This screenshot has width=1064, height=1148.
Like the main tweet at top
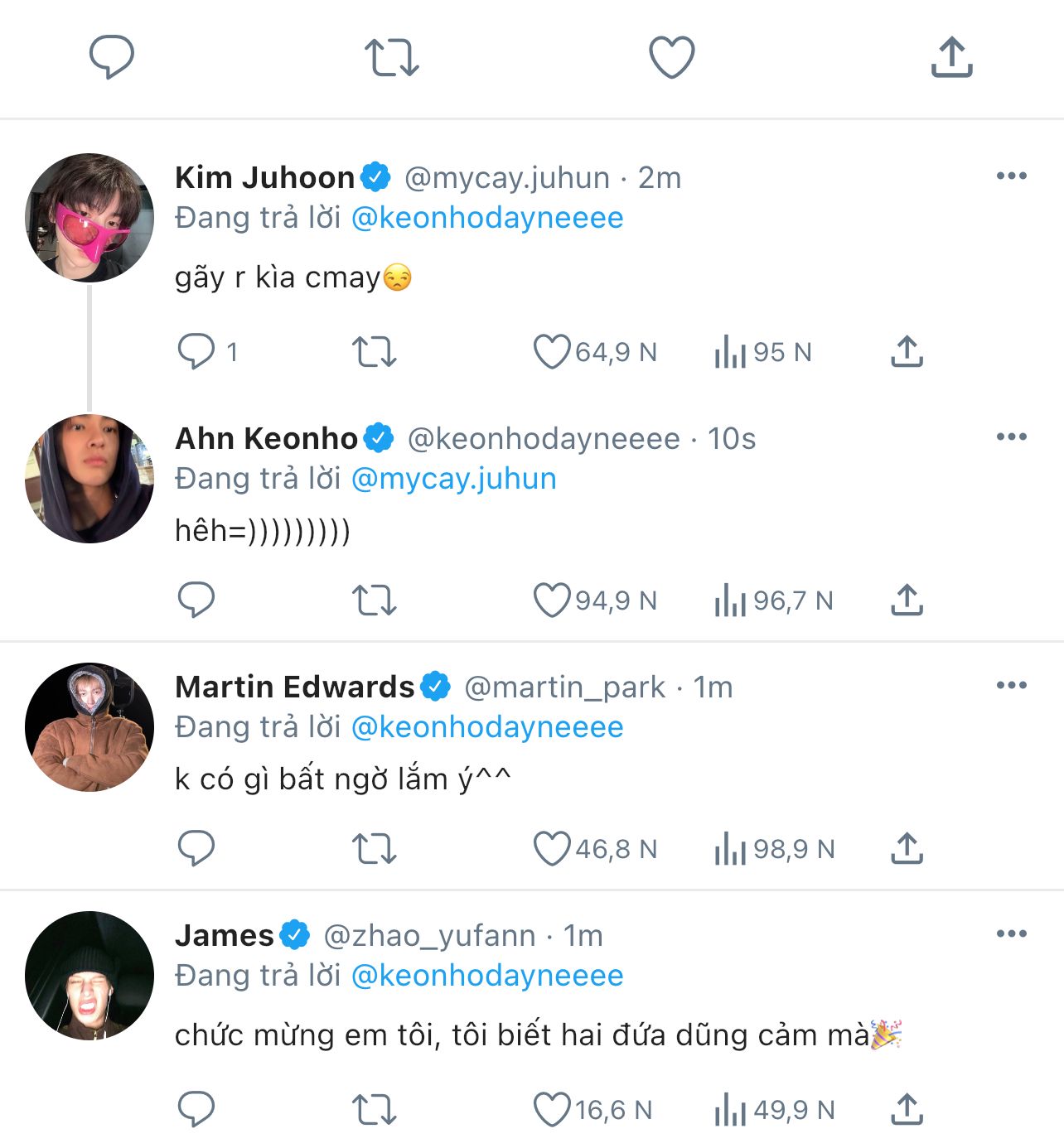[671, 57]
